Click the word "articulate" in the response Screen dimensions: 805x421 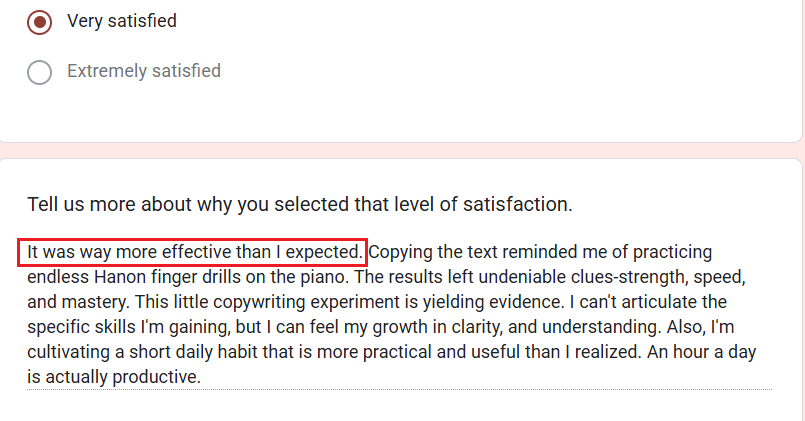coord(673,301)
